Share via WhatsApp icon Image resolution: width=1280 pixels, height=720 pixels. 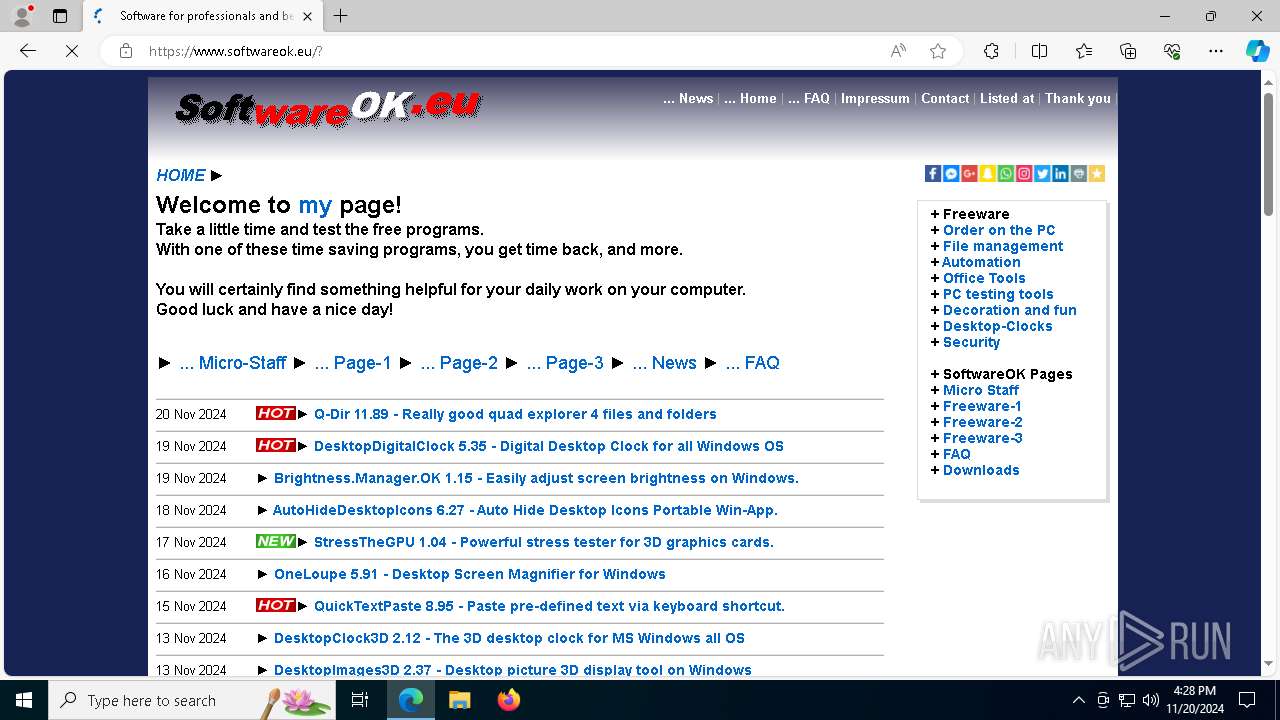[x=1005, y=174]
